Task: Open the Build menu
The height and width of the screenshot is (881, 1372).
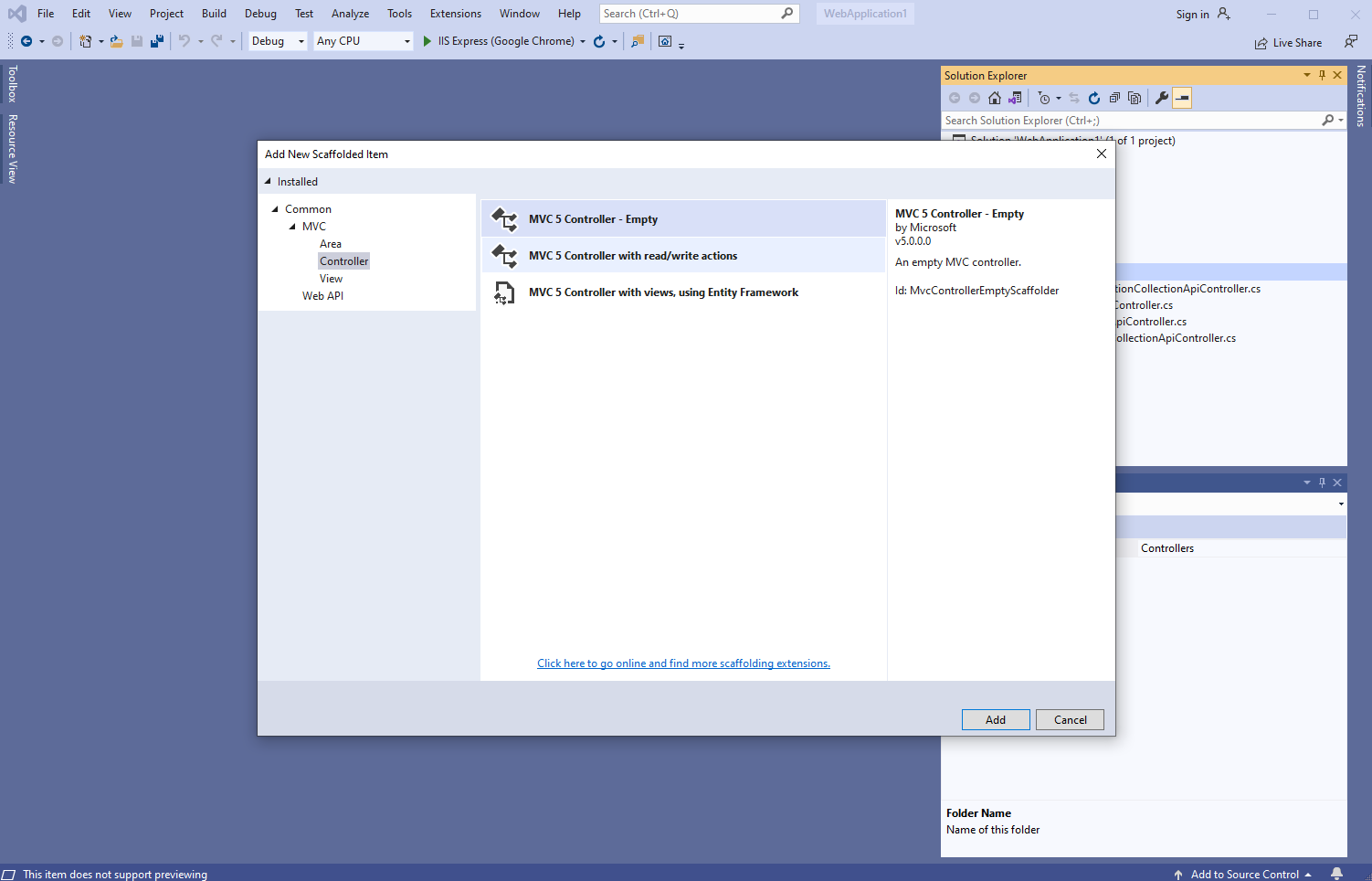Action: (214, 14)
